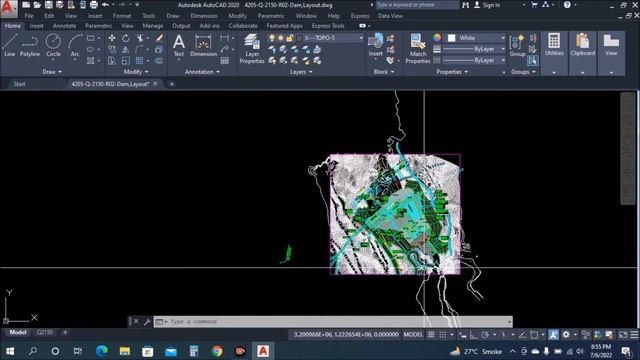The height and width of the screenshot is (360, 640).
Task: Expand the Properties panel
Action: pos(452,72)
